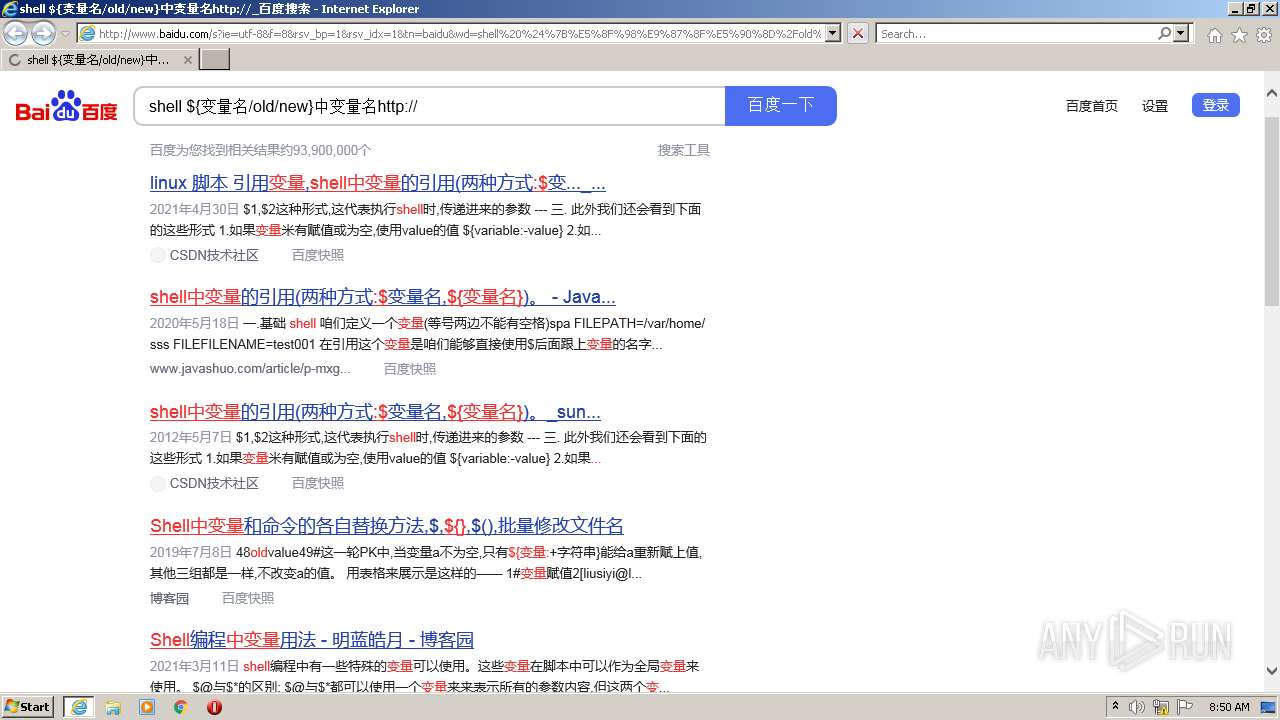Open 百度快照 for the 2012年5月7日 result
Image resolution: width=1280 pixels, height=720 pixels.
click(x=318, y=483)
